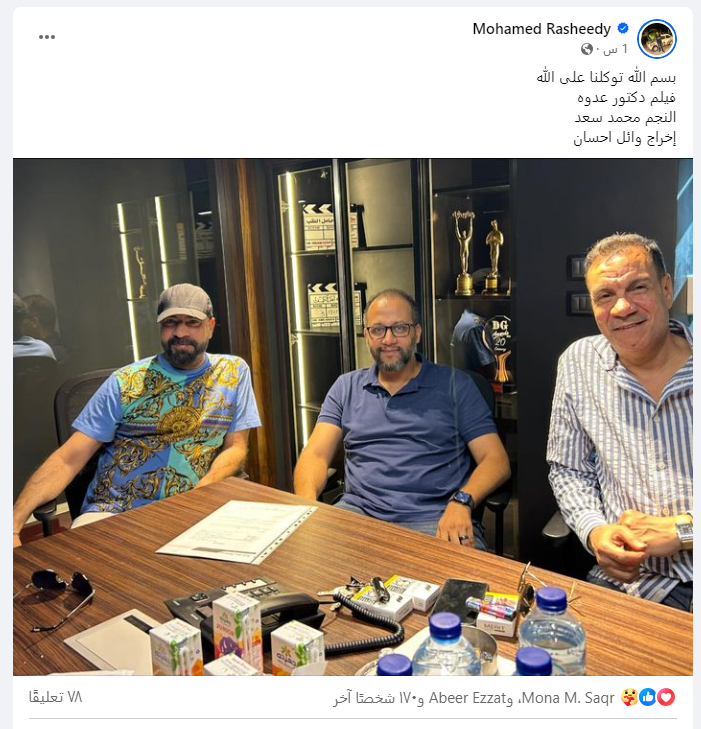Click the public globe privacy icon
Viewport: 701px width, 729px height.
(x=587, y=49)
